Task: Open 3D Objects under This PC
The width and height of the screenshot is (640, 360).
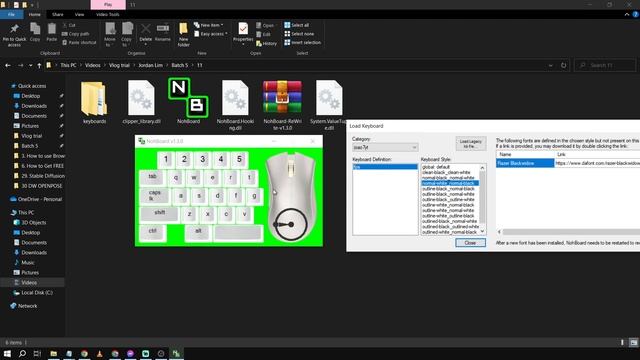Action: point(33,222)
